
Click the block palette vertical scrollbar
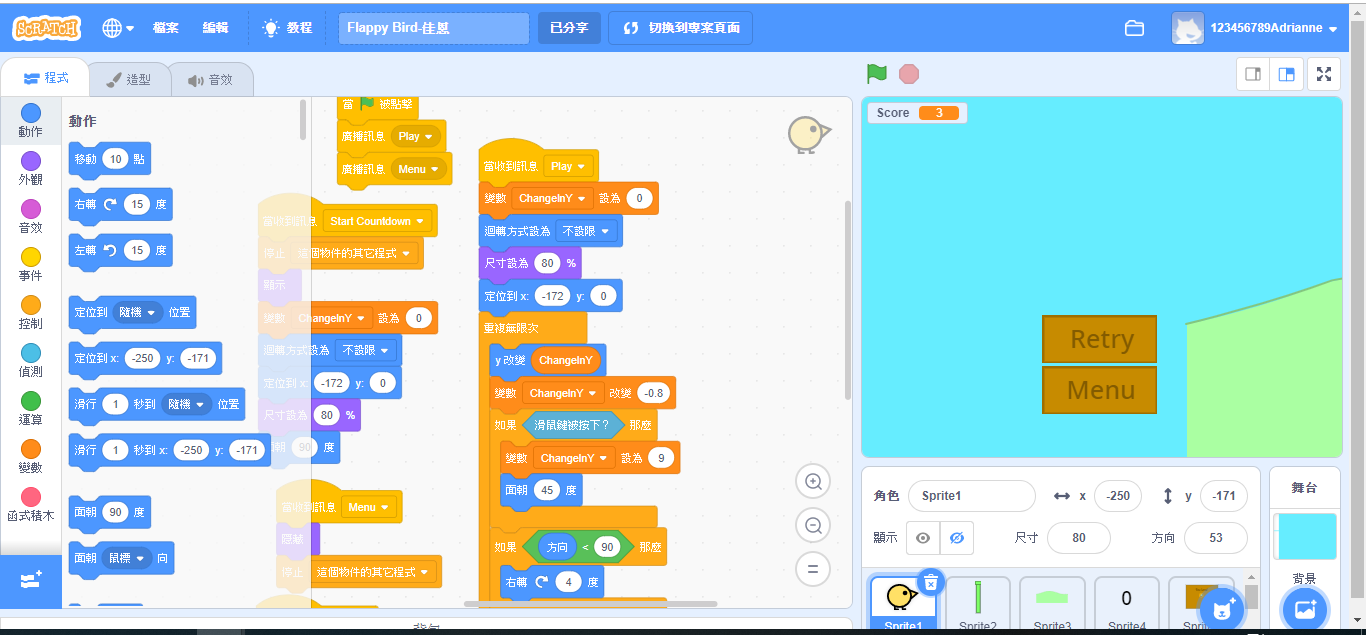[x=303, y=119]
